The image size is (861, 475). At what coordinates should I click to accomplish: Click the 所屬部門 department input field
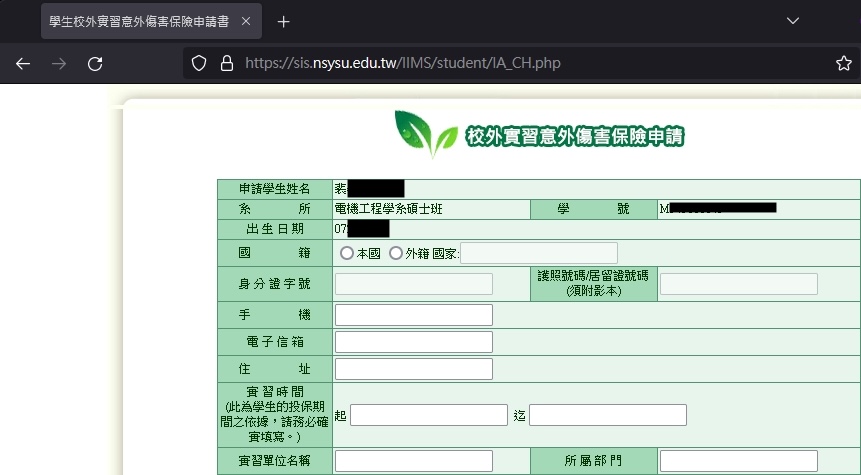point(739,461)
